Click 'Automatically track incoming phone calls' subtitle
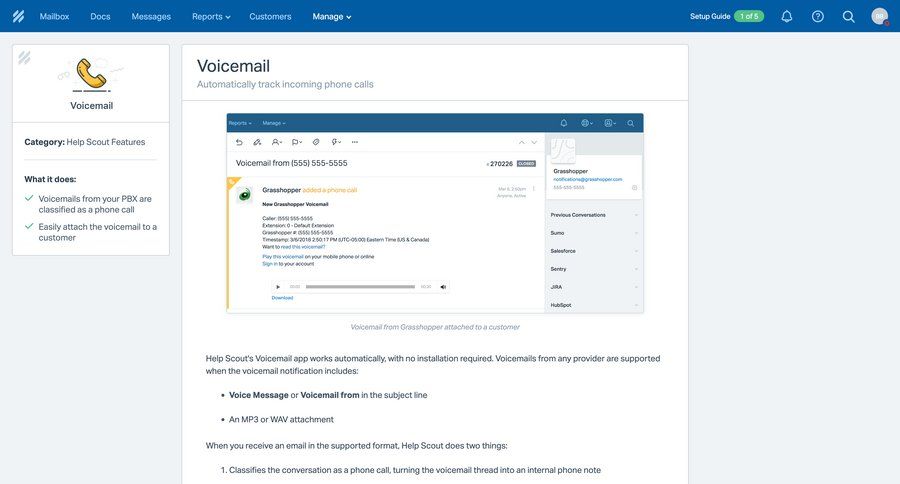Viewport: 900px width, 484px height. pos(285,84)
